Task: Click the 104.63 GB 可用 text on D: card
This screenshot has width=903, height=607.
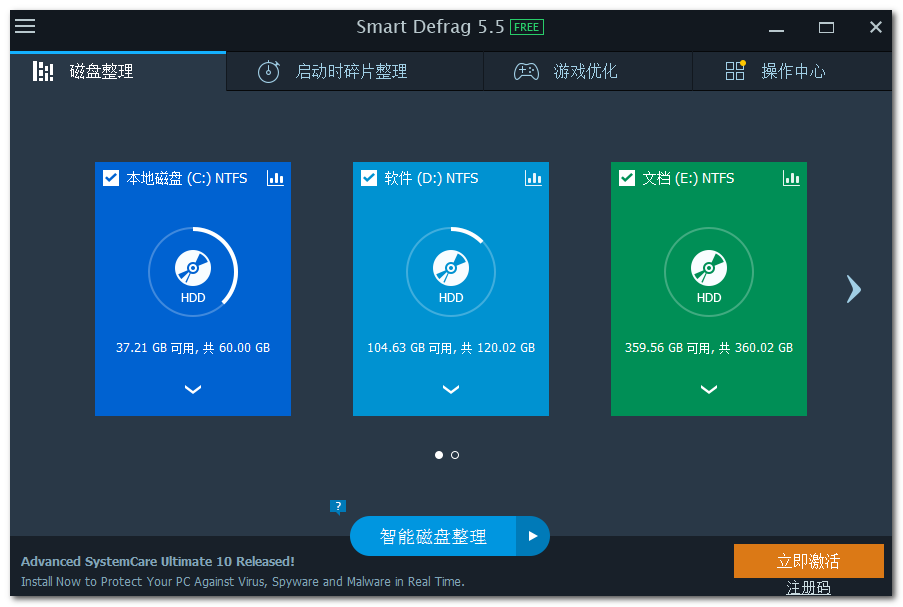Action: point(451,348)
